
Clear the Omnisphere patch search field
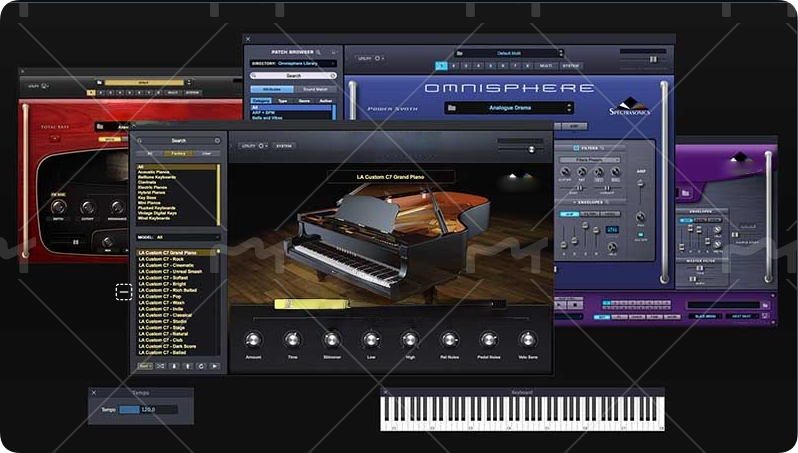point(332,75)
